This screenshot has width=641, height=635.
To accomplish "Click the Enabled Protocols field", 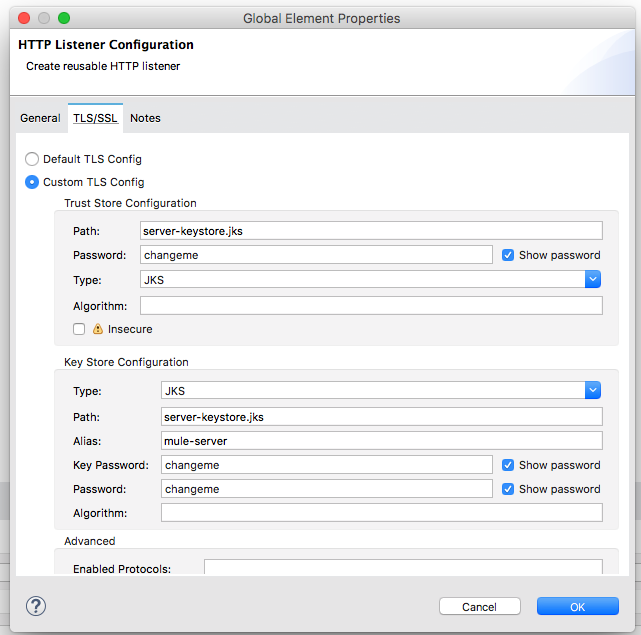I will click(x=403, y=567).
